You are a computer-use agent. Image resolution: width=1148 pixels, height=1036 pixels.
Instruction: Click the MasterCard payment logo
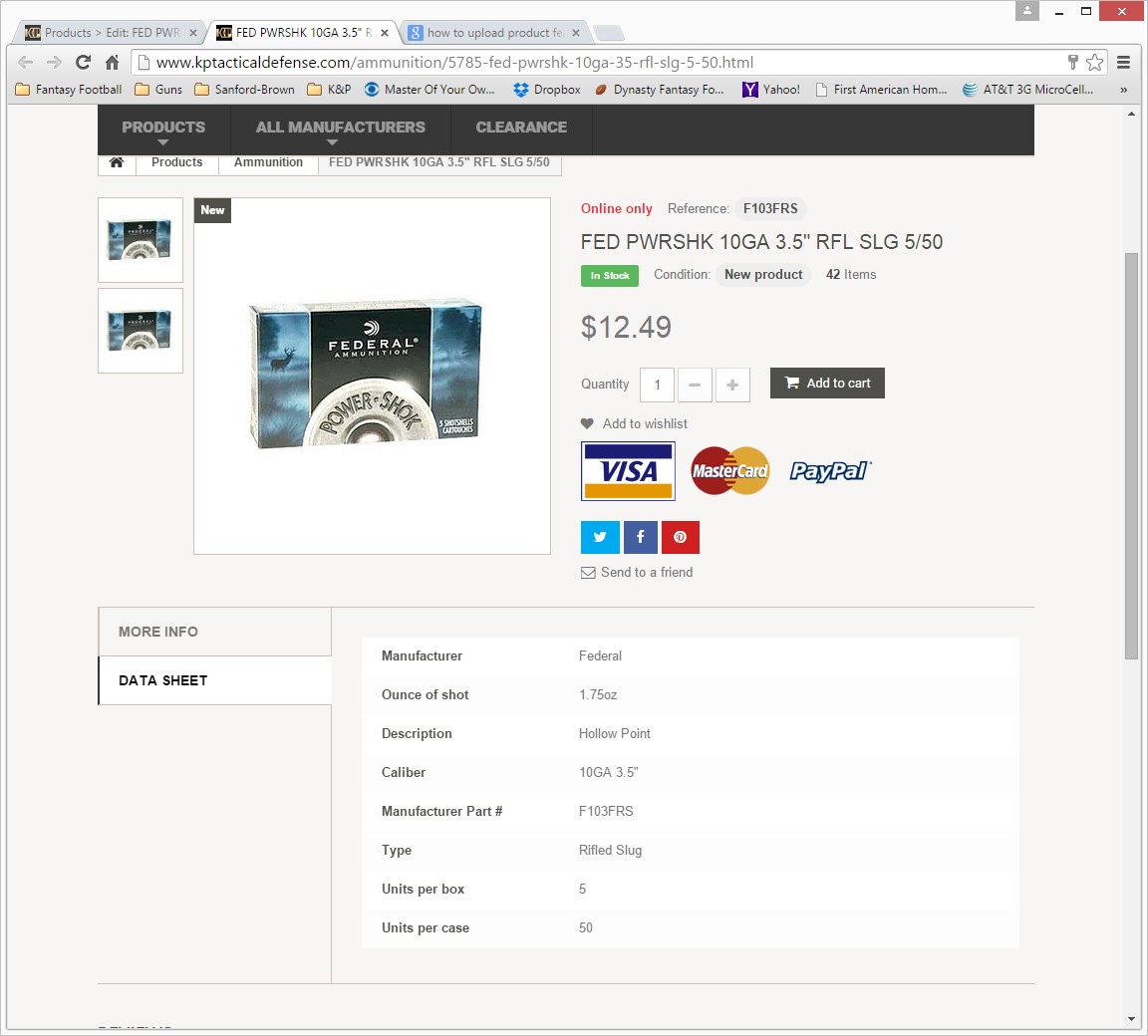pos(729,471)
